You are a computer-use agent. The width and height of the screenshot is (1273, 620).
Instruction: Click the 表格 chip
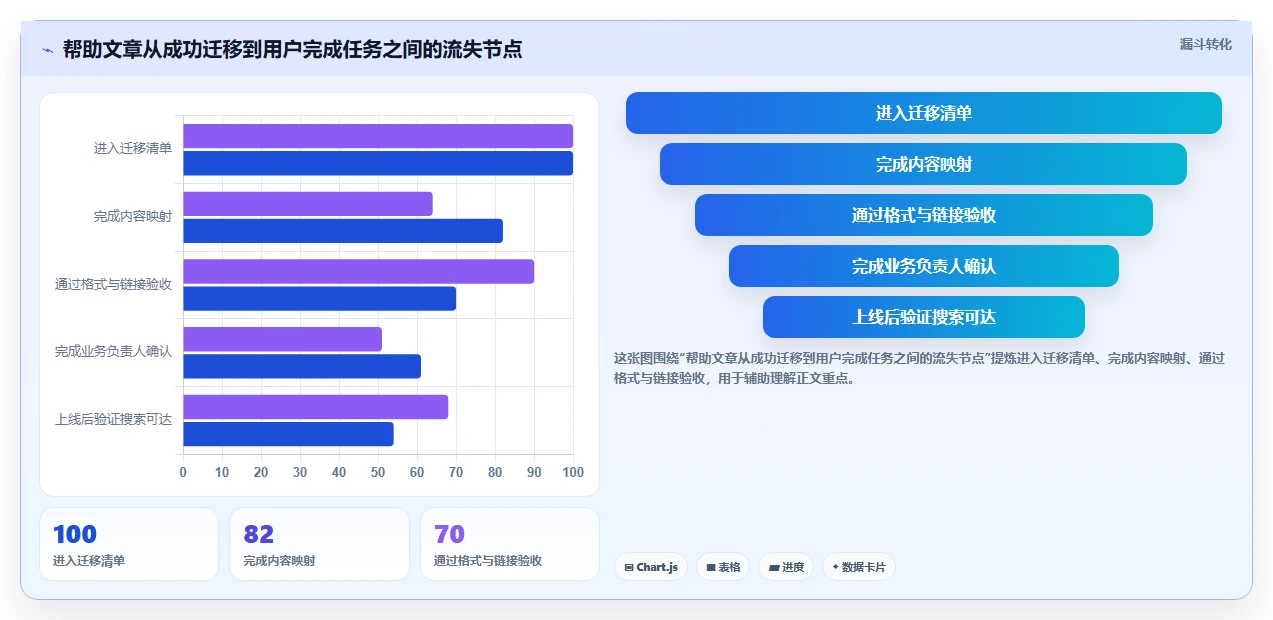point(723,567)
